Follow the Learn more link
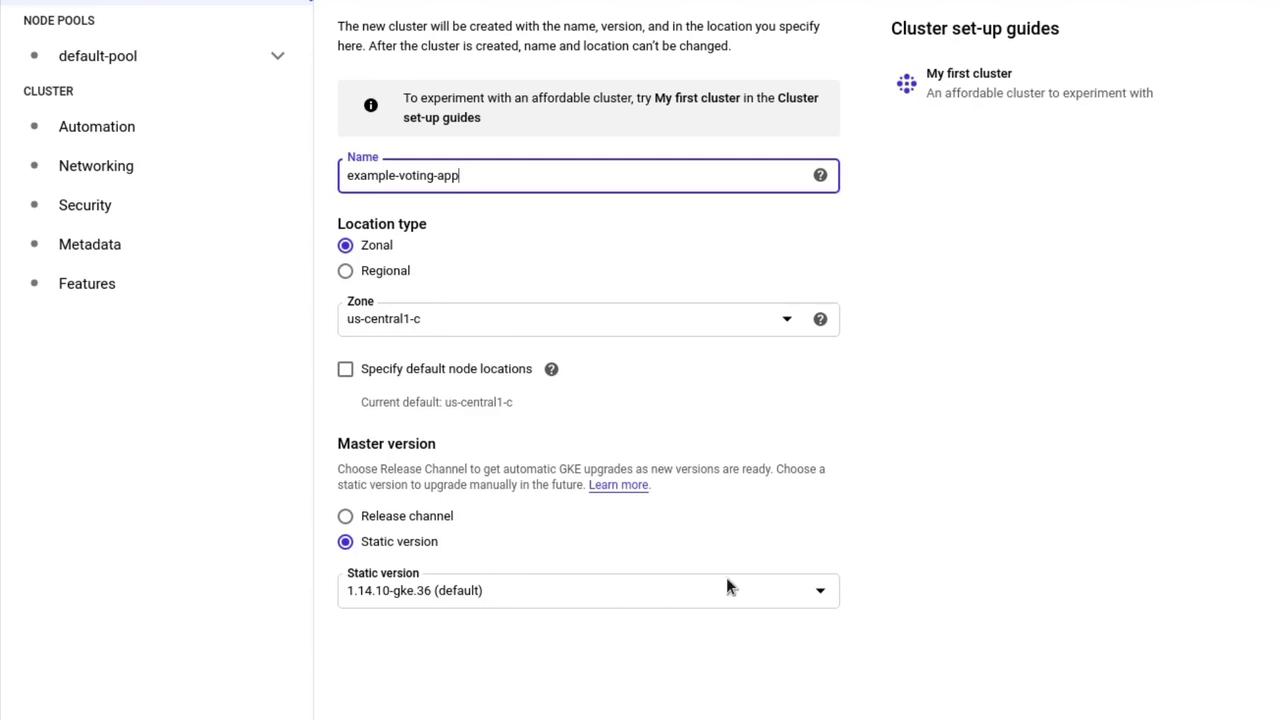 pyautogui.click(x=618, y=485)
